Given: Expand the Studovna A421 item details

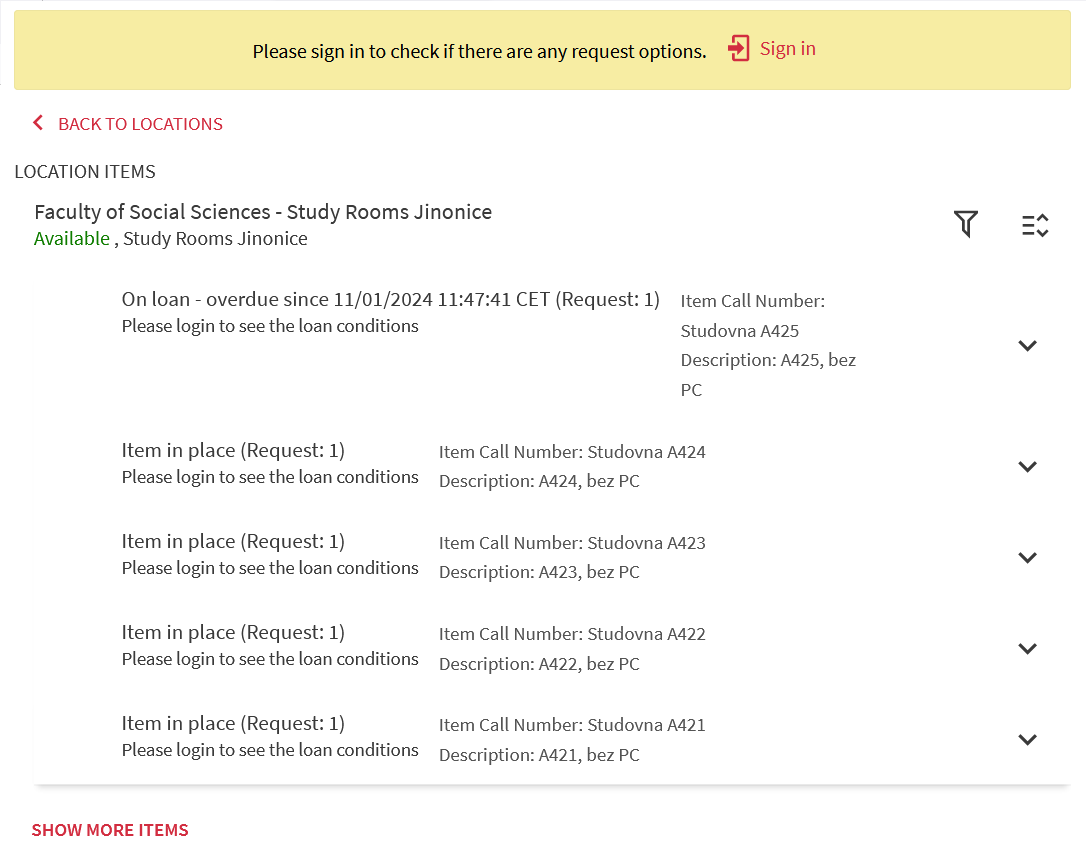Looking at the screenshot, I should (x=1027, y=739).
